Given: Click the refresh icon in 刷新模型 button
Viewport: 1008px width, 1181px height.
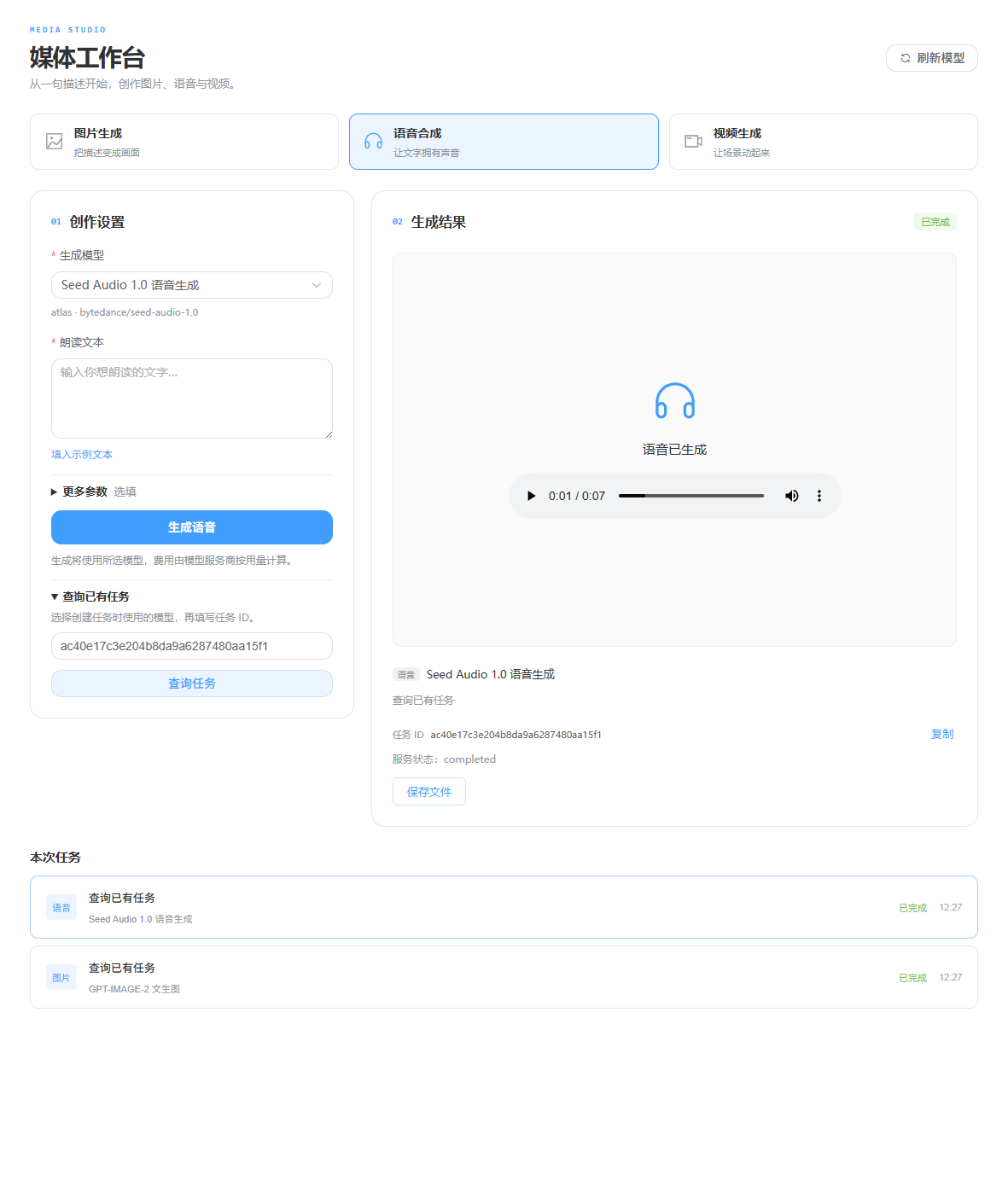Looking at the screenshot, I should coord(906,58).
